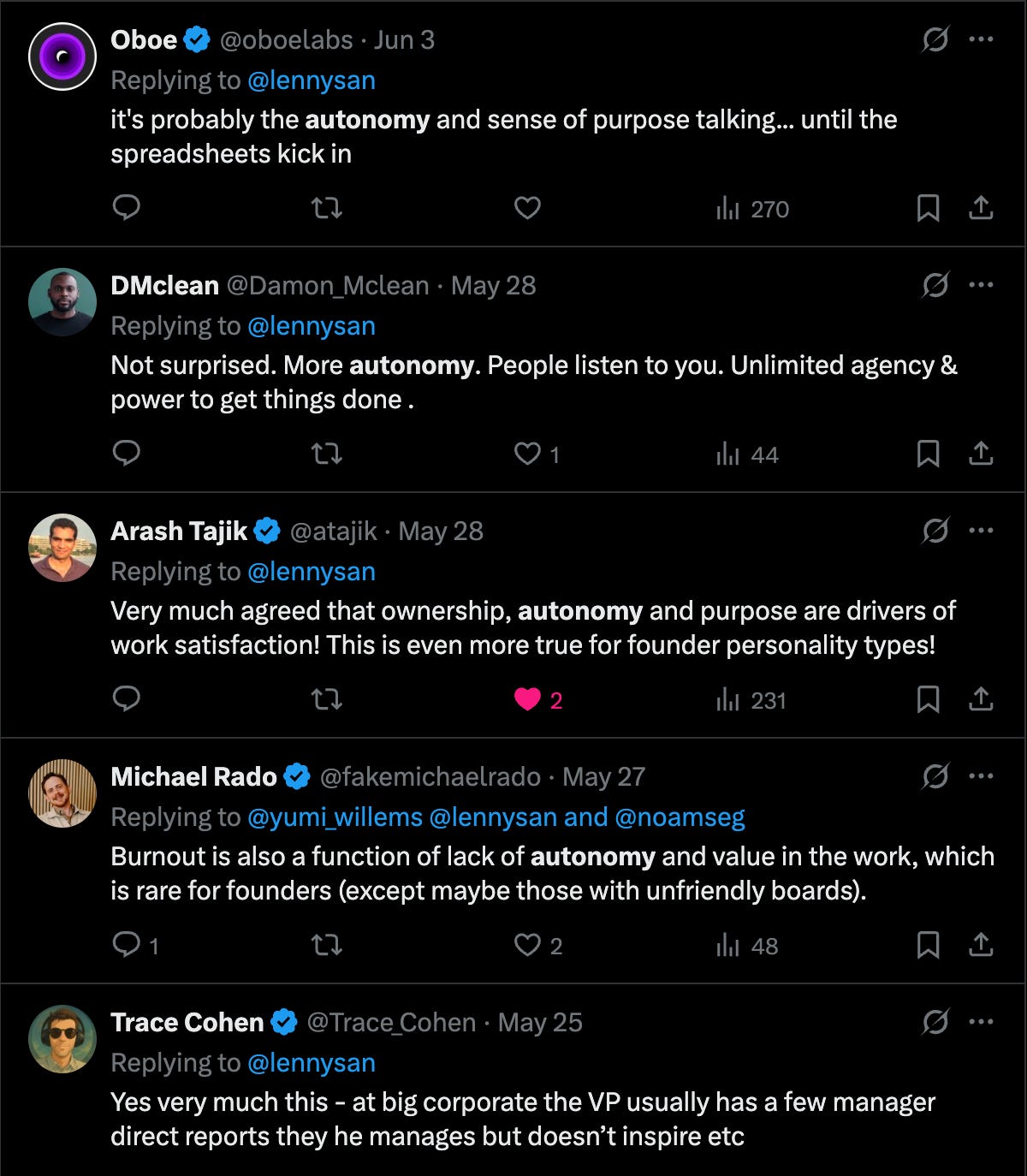
Task: View analytics for Oboe's tweet
Action: click(752, 209)
